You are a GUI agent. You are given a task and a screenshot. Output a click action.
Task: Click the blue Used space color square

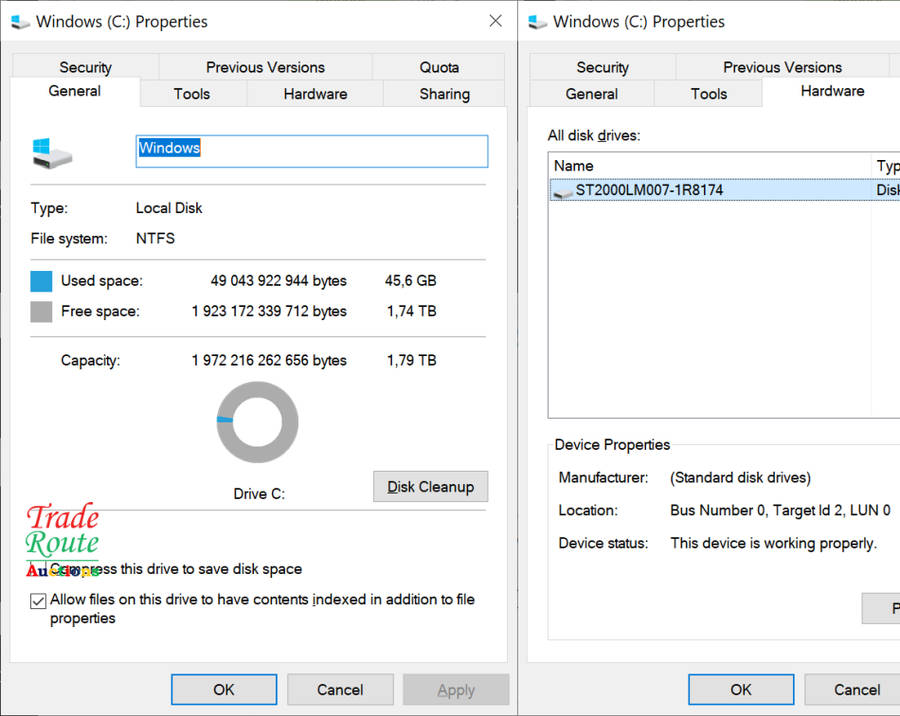coord(41,281)
